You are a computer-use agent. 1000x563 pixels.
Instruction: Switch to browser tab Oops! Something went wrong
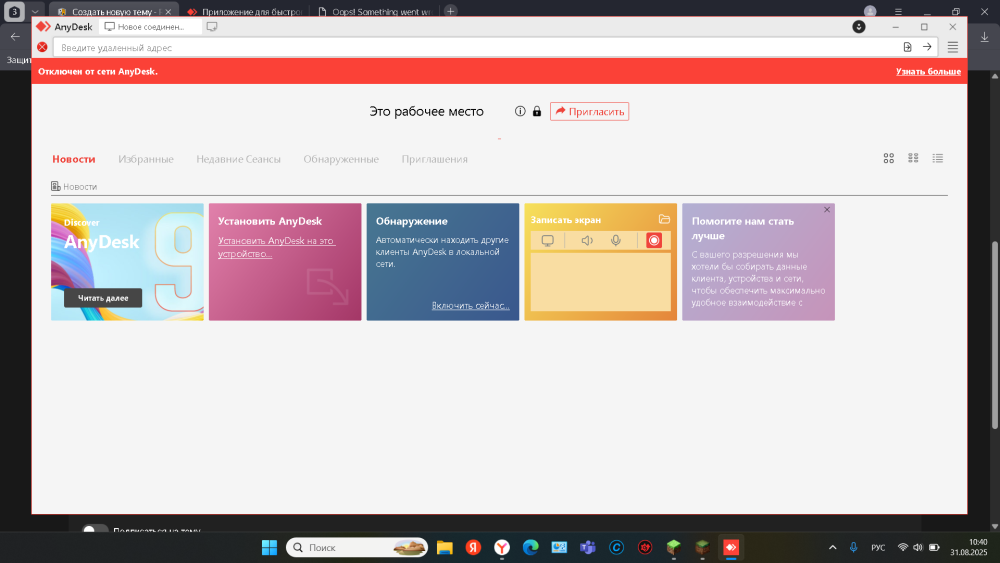click(375, 11)
